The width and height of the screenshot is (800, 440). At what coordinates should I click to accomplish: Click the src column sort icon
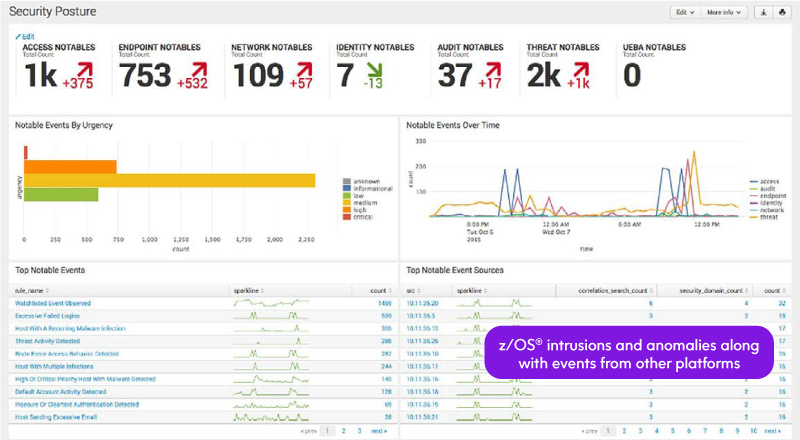pyautogui.click(x=418, y=291)
